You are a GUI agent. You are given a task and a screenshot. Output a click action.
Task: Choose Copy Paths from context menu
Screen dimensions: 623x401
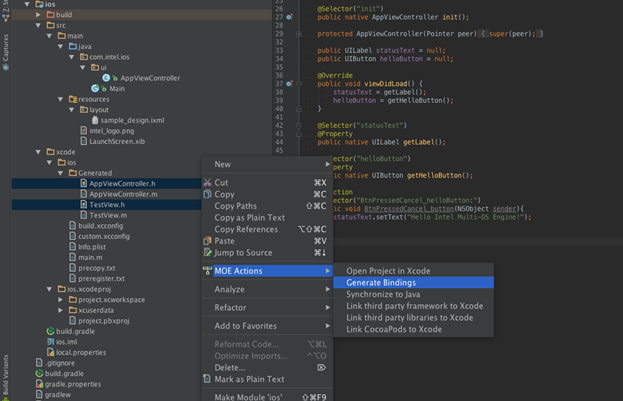tap(267, 206)
